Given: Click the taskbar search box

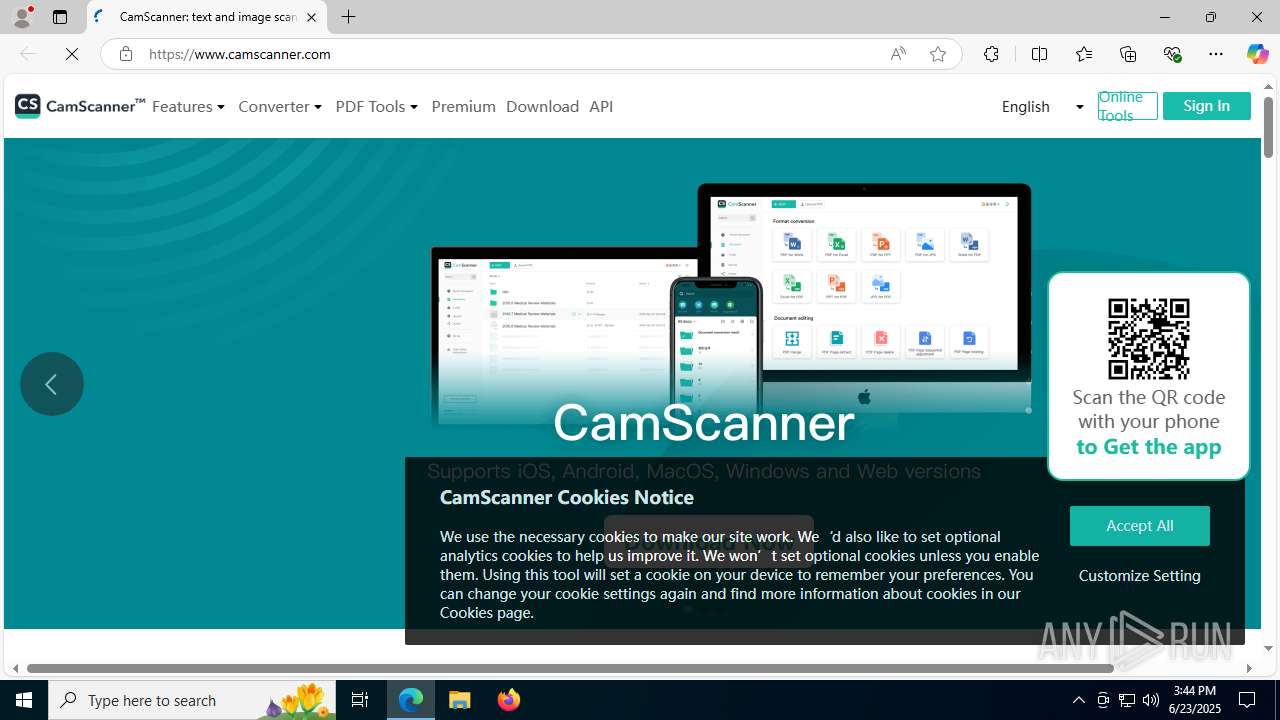Looking at the screenshot, I should click(192, 700).
